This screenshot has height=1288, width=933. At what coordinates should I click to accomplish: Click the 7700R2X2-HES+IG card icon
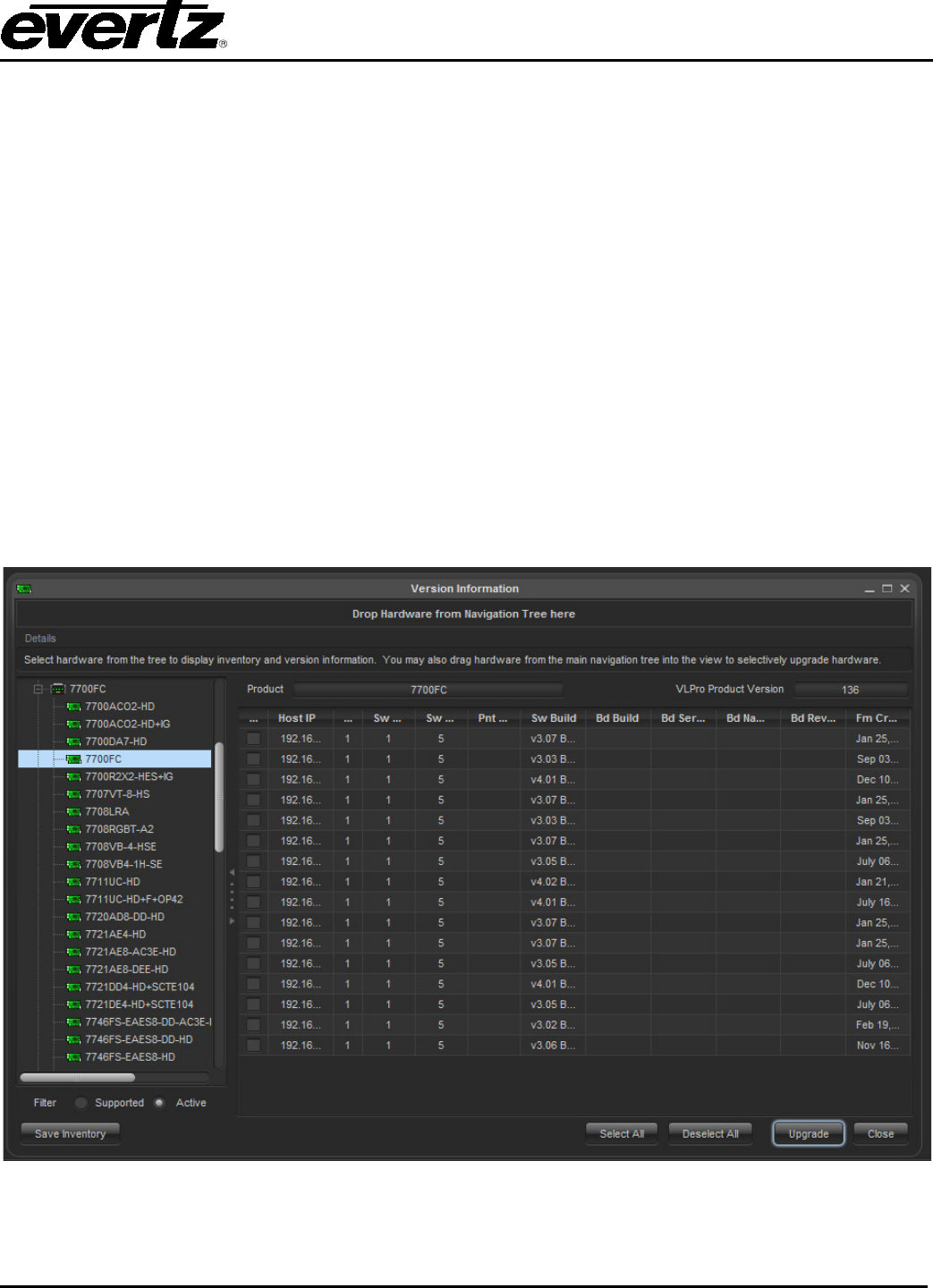(x=74, y=776)
